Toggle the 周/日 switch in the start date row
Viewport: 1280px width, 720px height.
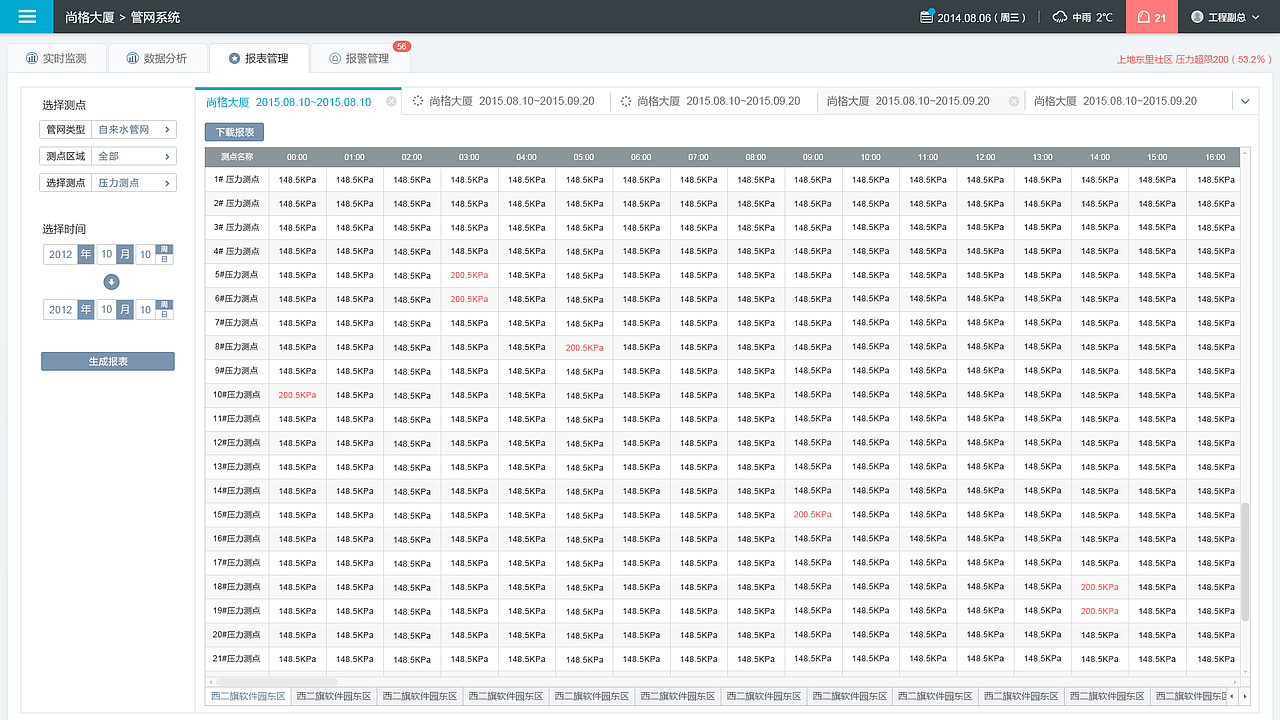click(165, 254)
